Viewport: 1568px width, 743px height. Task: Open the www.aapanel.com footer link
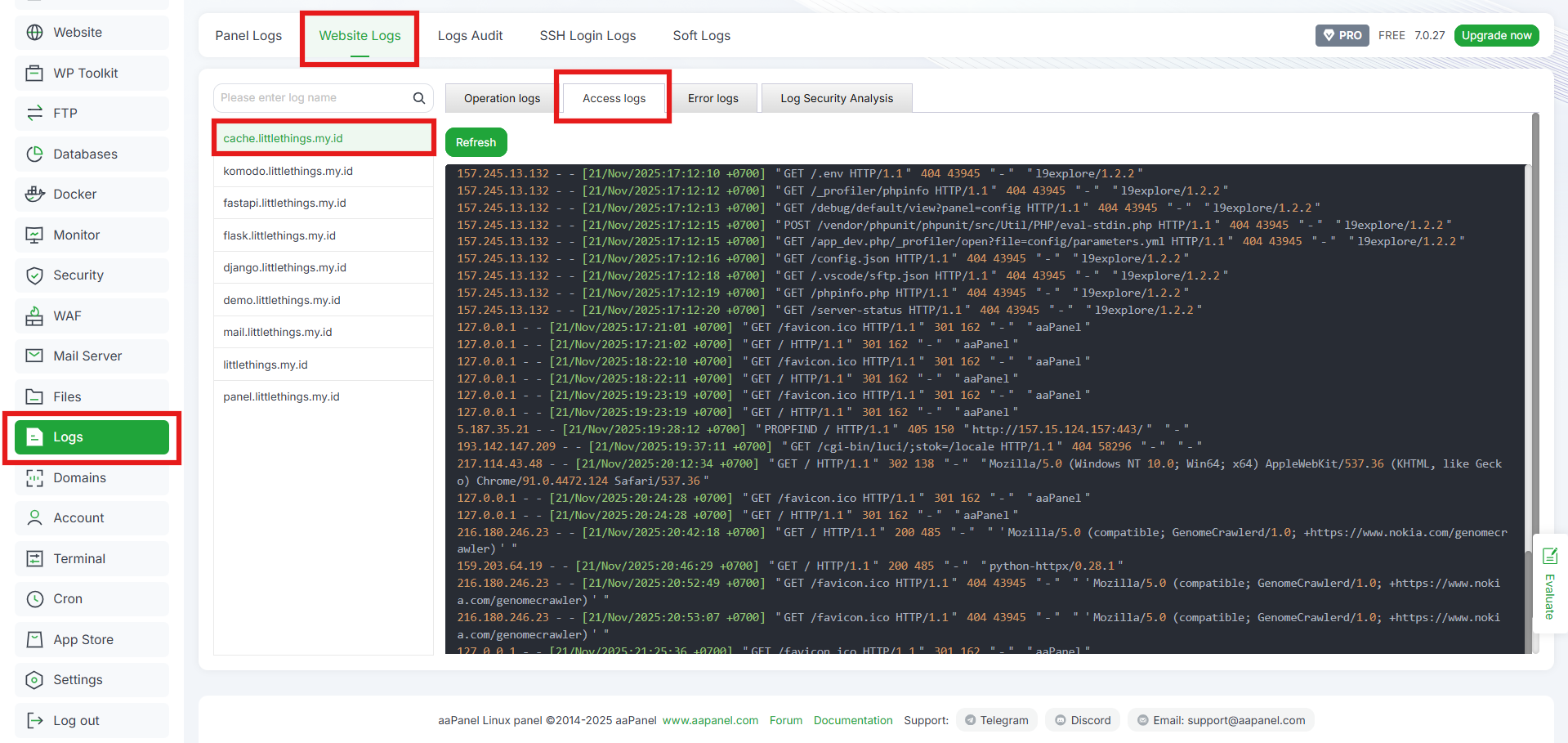coord(710,720)
